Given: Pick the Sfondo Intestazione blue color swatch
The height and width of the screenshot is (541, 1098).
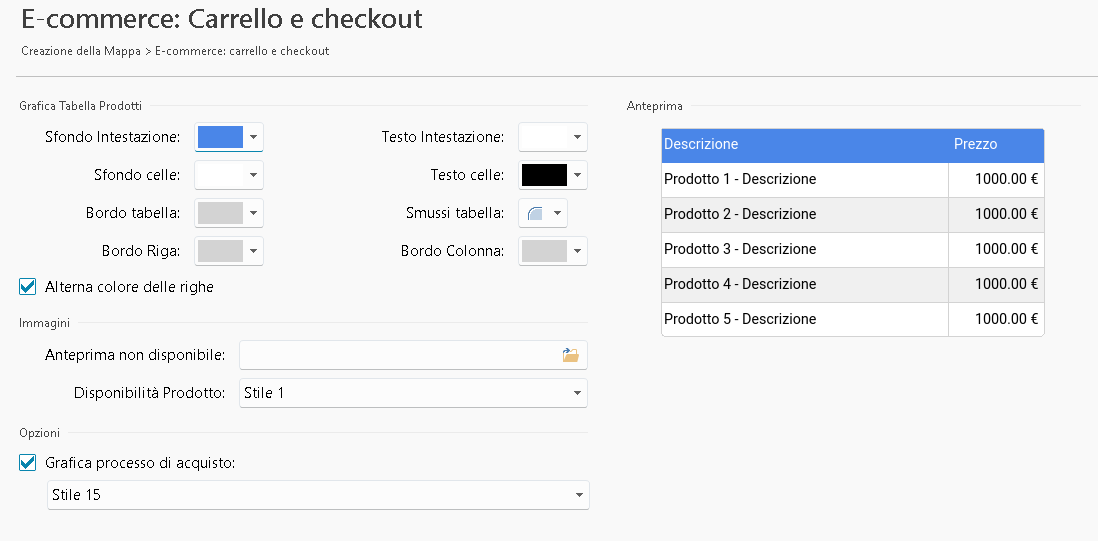Looking at the screenshot, I should point(220,137).
